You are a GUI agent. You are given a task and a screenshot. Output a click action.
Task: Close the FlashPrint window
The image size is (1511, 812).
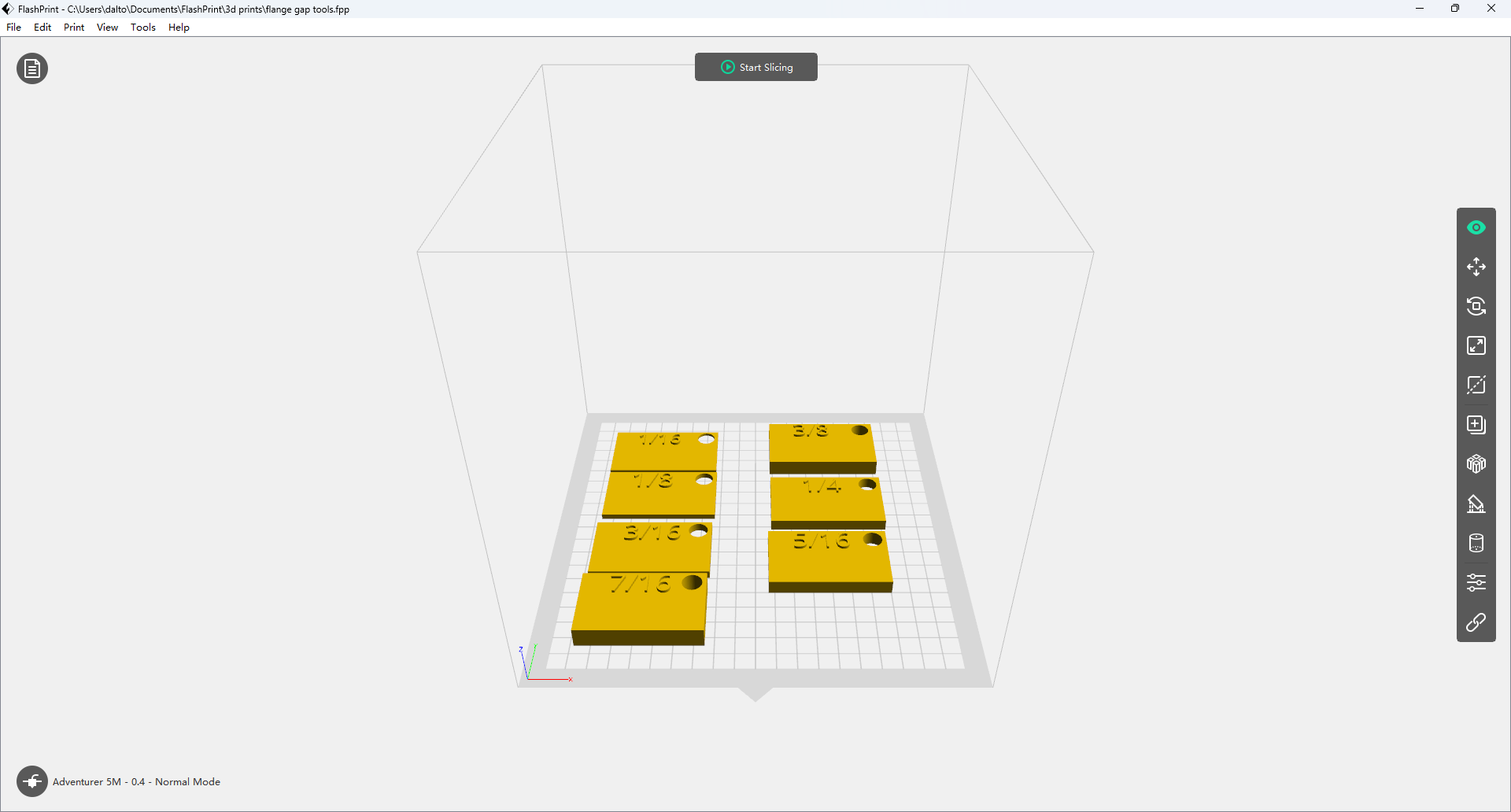1491,9
